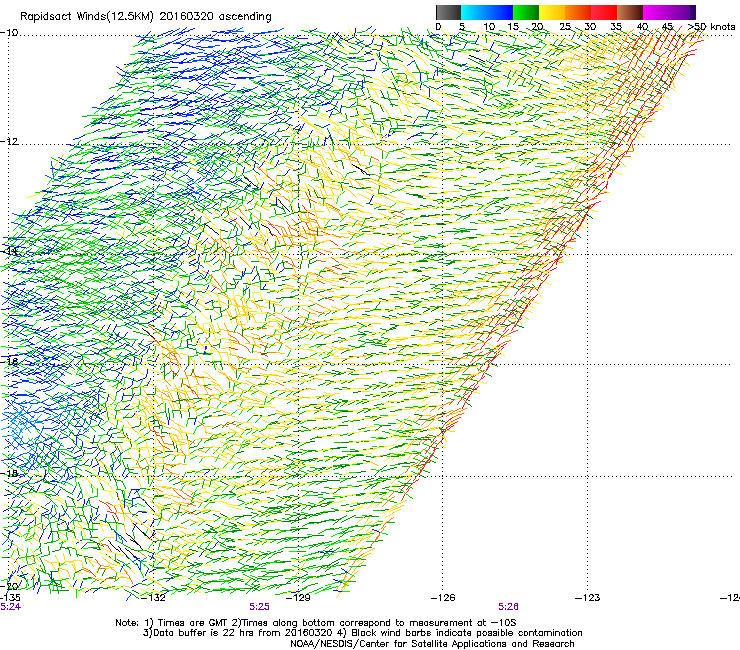
Task: Click the -20 latitude axis label
Action: click(9, 586)
